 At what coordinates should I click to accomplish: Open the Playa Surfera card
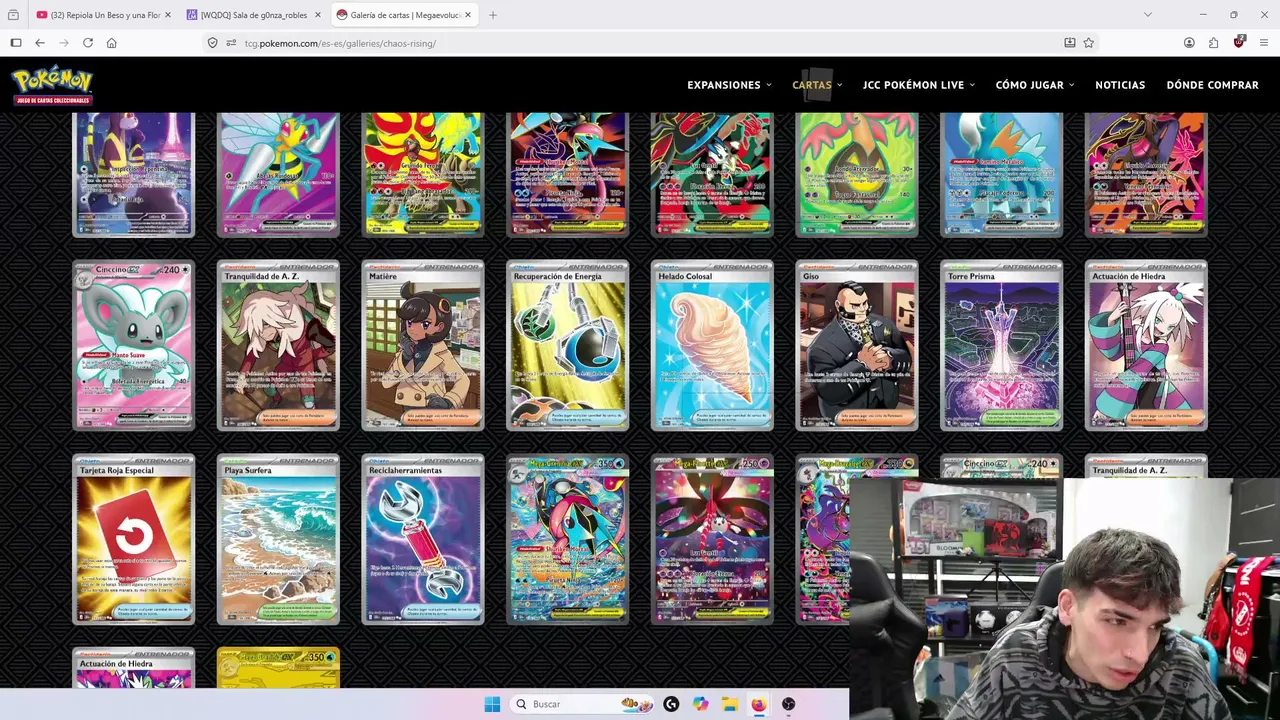pos(278,540)
